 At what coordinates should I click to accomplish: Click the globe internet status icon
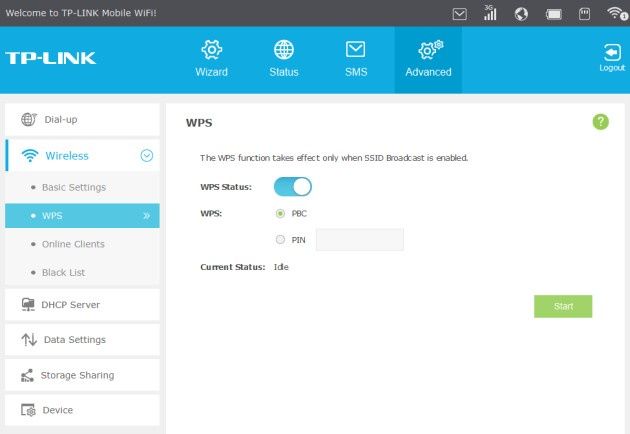(521, 14)
